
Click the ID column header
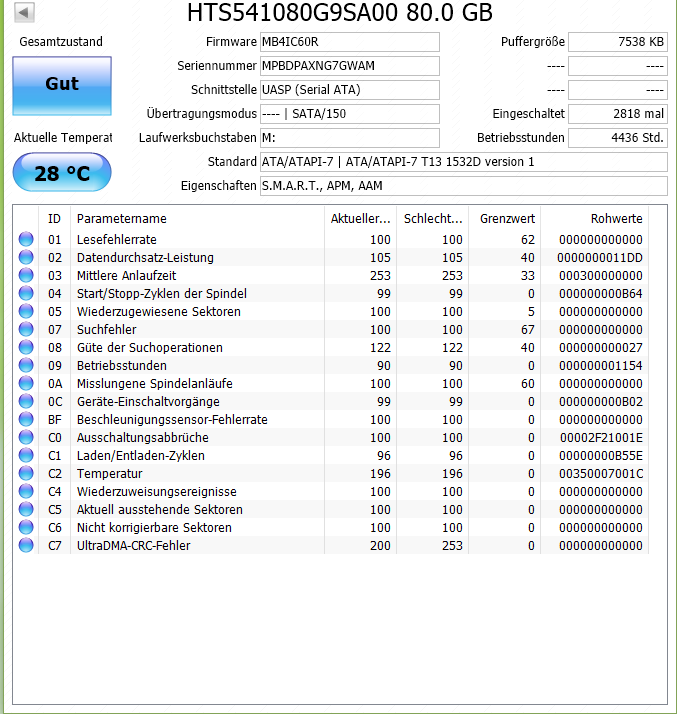coord(55,219)
